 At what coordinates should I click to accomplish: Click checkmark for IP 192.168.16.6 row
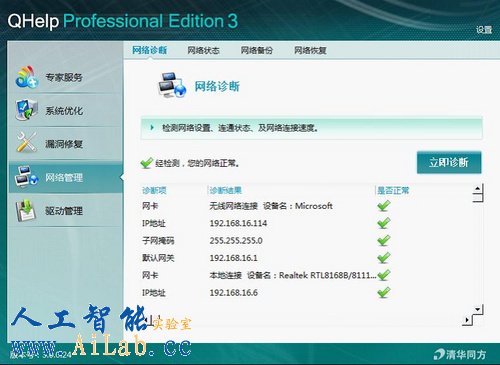(384, 292)
